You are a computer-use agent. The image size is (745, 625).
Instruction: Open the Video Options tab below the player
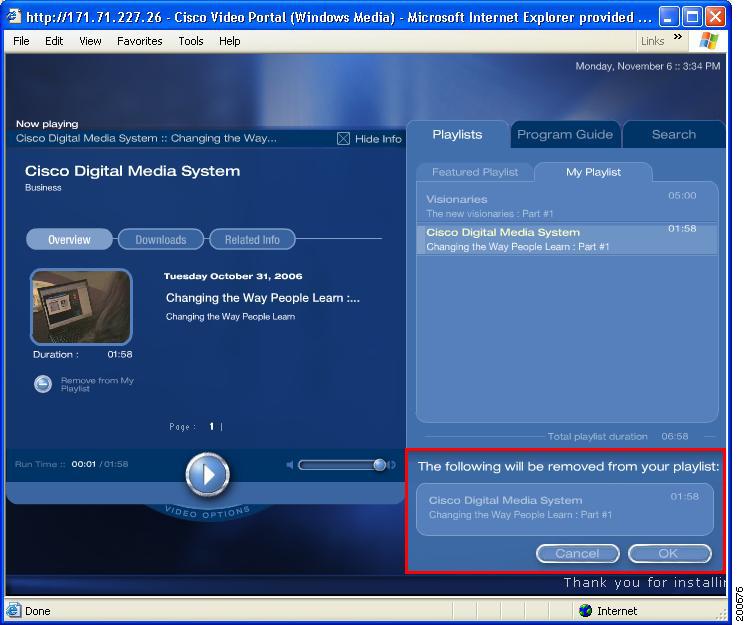[207, 512]
